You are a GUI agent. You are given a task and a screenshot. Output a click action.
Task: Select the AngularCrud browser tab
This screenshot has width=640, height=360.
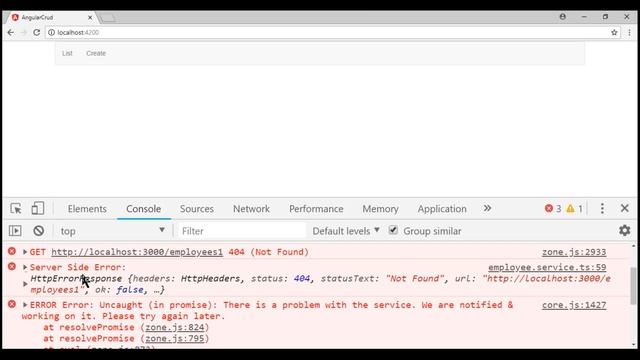tap(52, 18)
